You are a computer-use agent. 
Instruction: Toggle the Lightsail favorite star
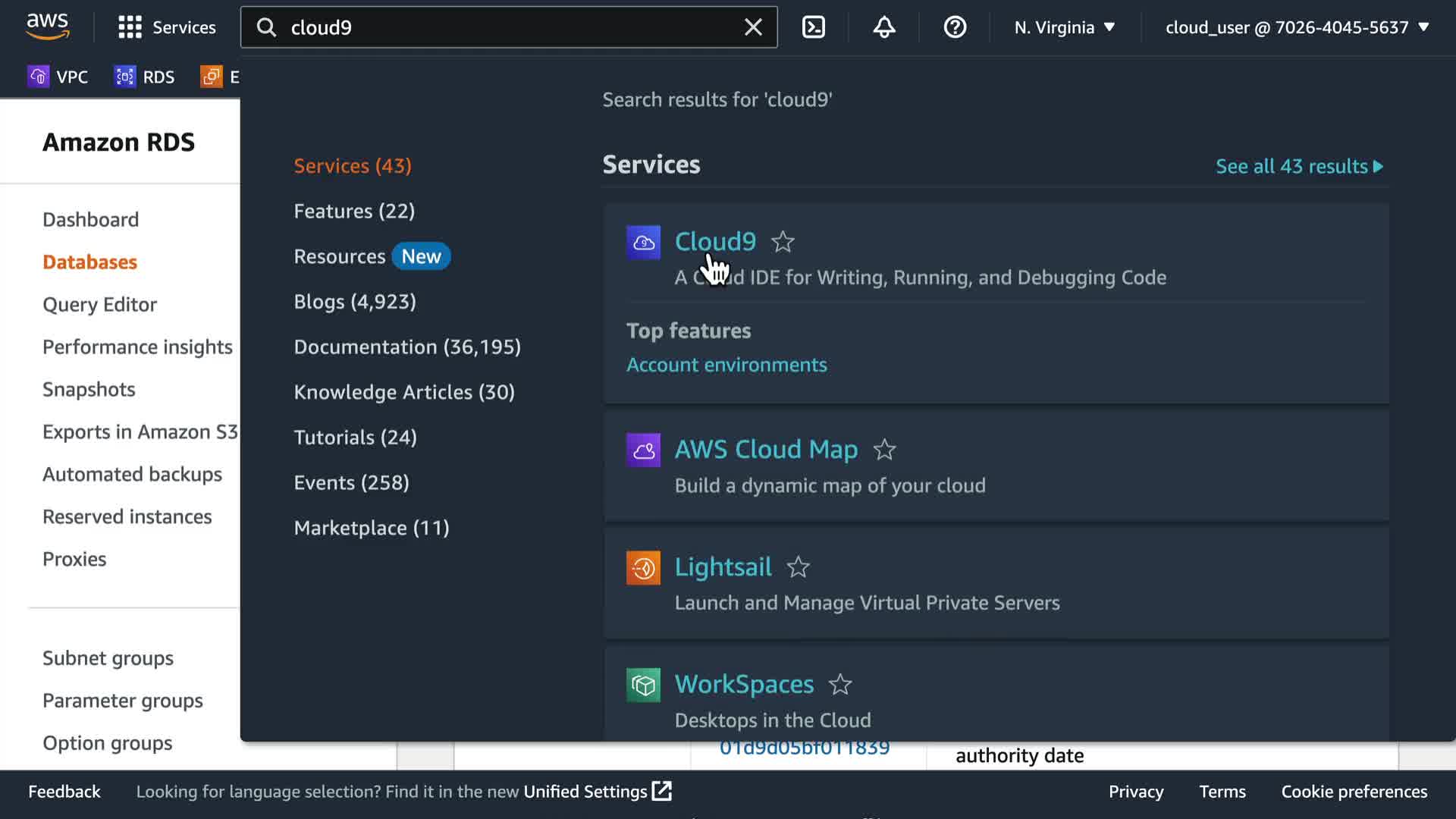coord(798,567)
